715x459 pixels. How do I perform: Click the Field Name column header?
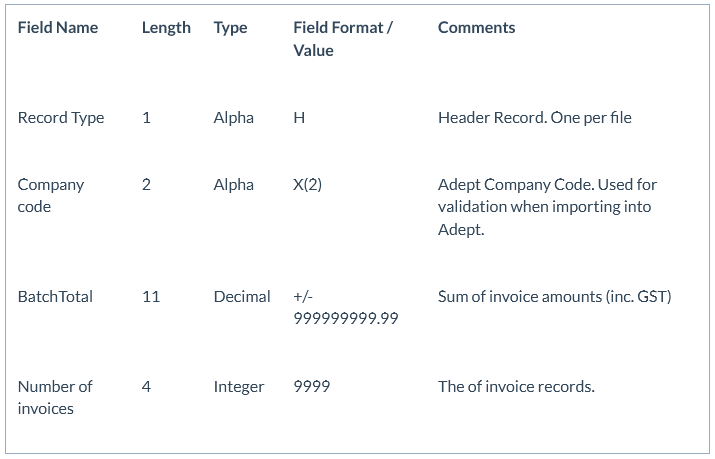[x=58, y=28]
